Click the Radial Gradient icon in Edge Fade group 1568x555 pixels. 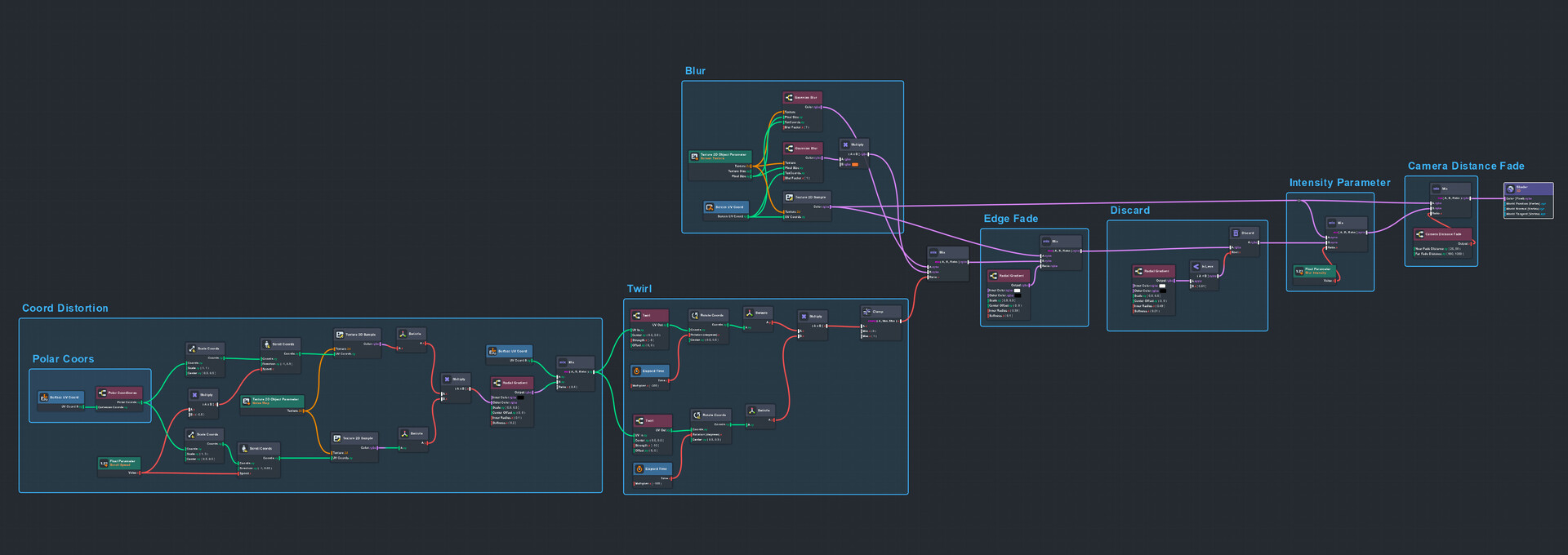tap(993, 276)
